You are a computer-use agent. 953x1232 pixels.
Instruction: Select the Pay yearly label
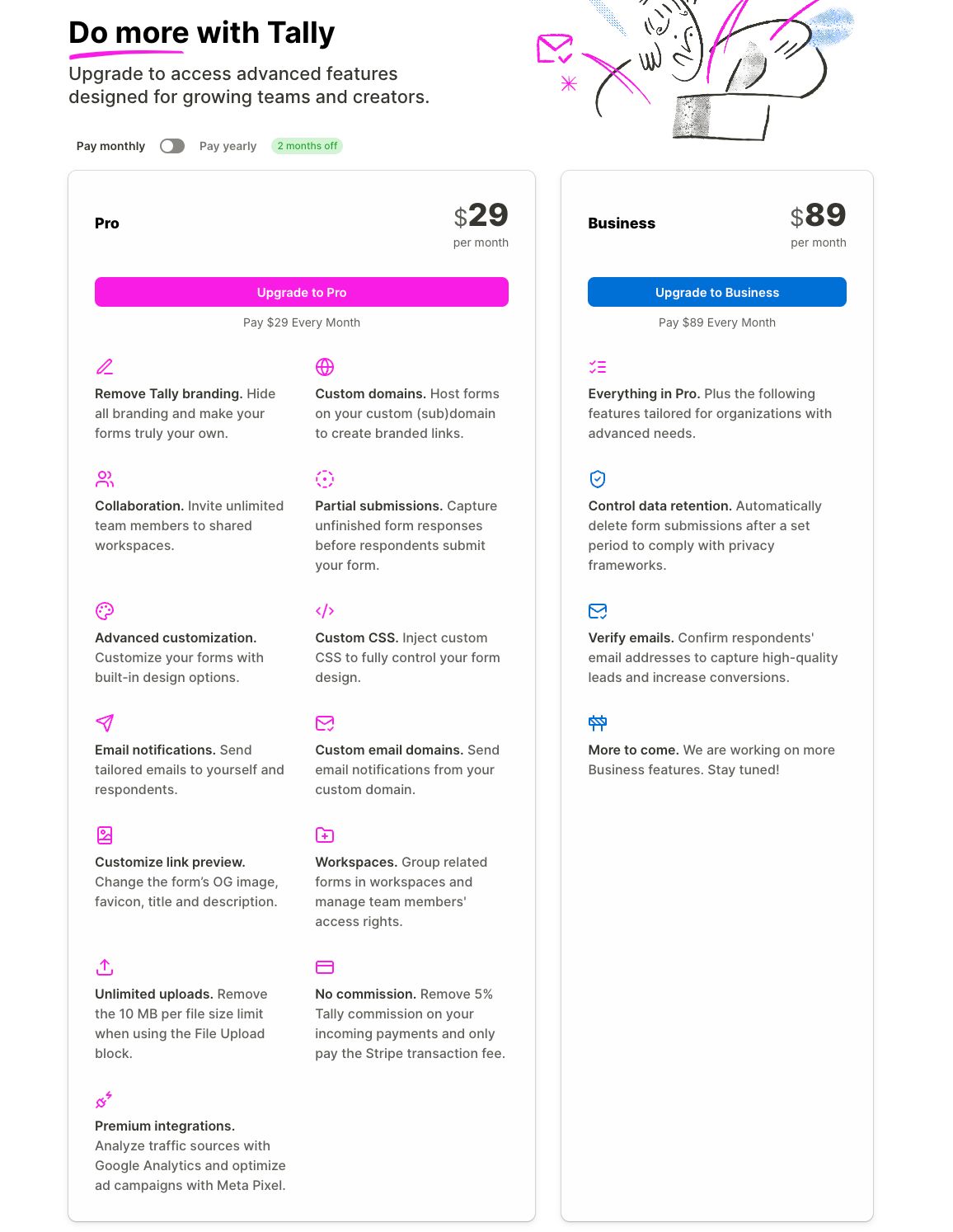tap(228, 146)
